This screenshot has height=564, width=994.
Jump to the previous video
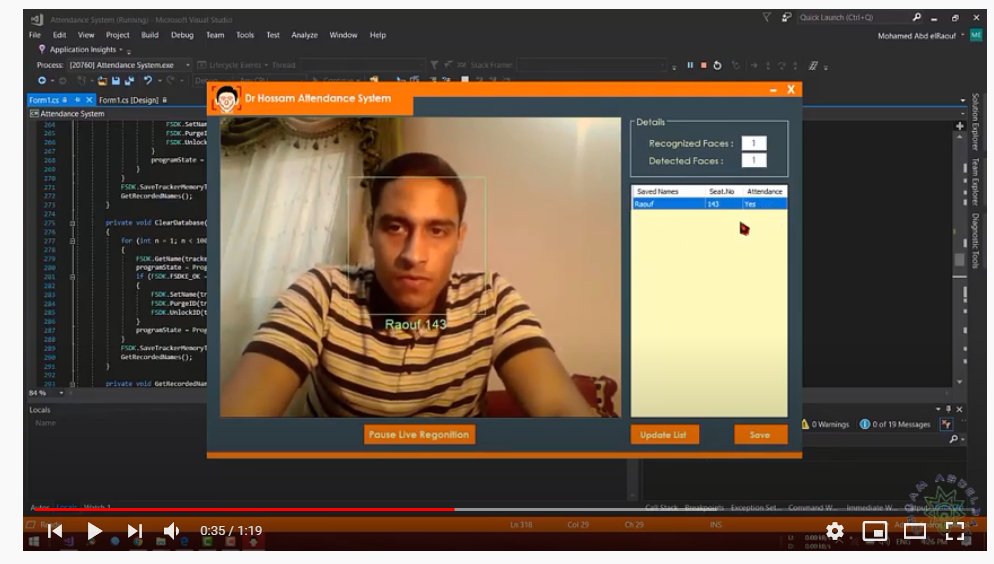pyautogui.click(x=55, y=531)
